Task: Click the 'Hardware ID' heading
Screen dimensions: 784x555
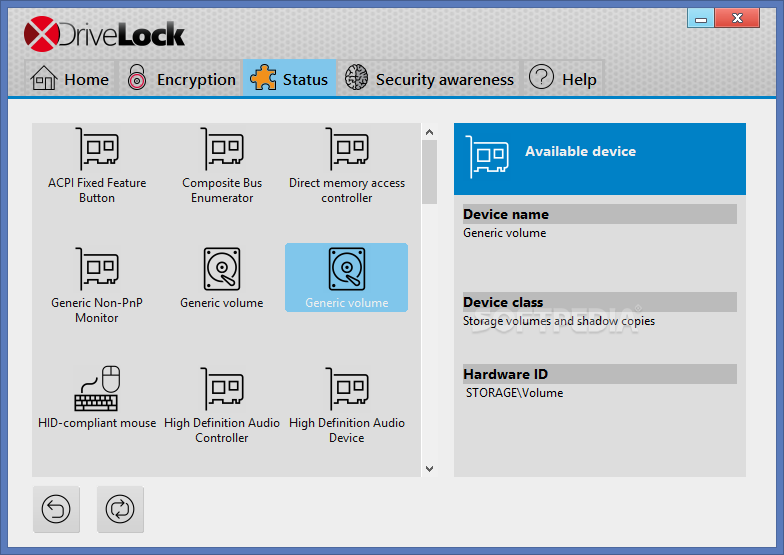Action: coord(505,374)
